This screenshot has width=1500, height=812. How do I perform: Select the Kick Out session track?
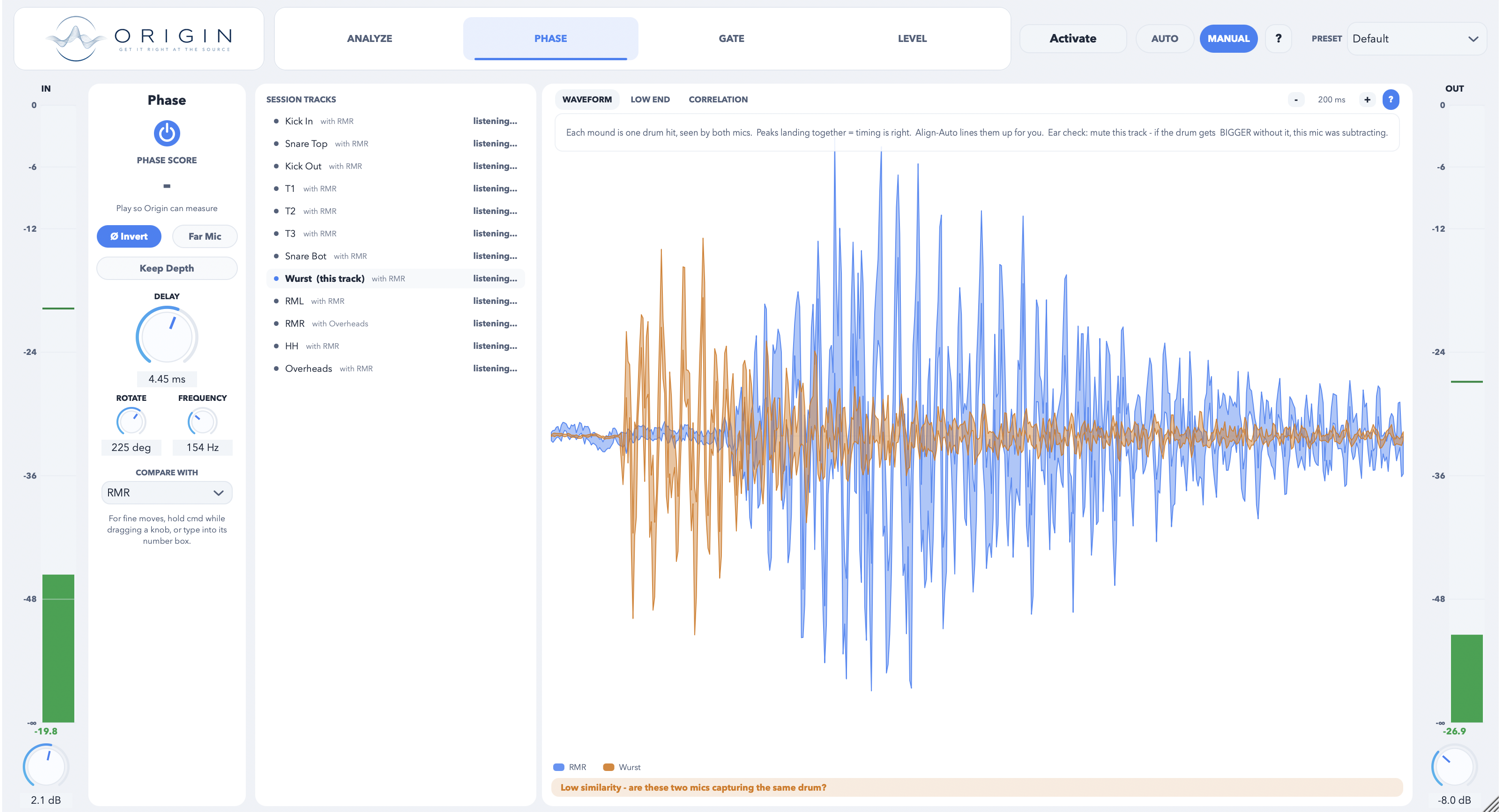coord(396,166)
